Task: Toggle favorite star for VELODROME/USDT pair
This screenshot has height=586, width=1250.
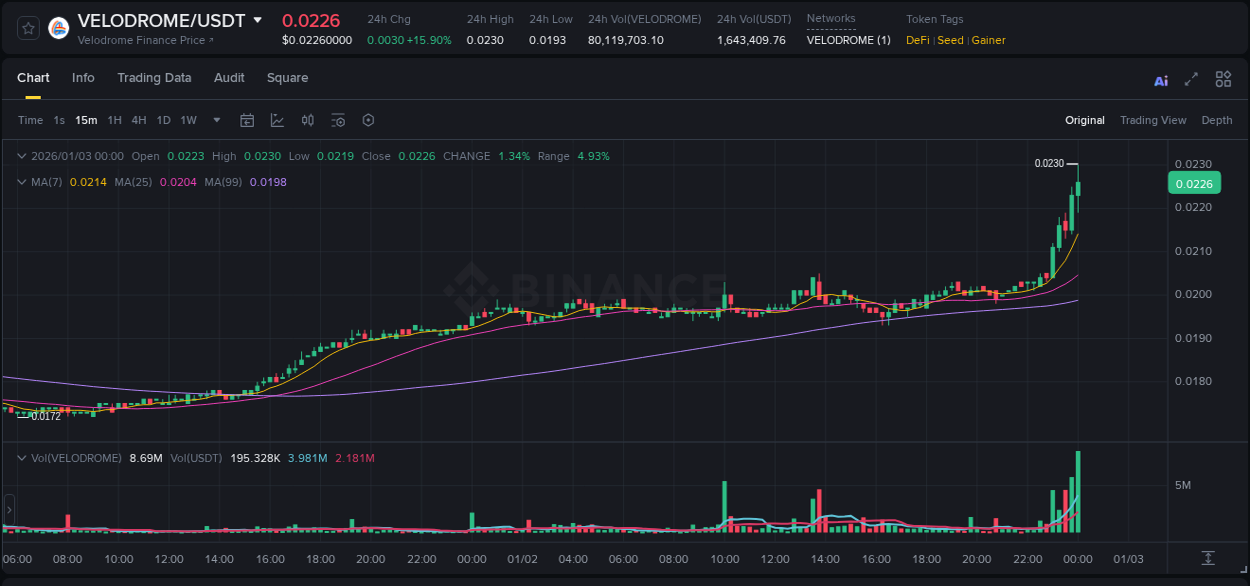Action: click(x=26, y=27)
